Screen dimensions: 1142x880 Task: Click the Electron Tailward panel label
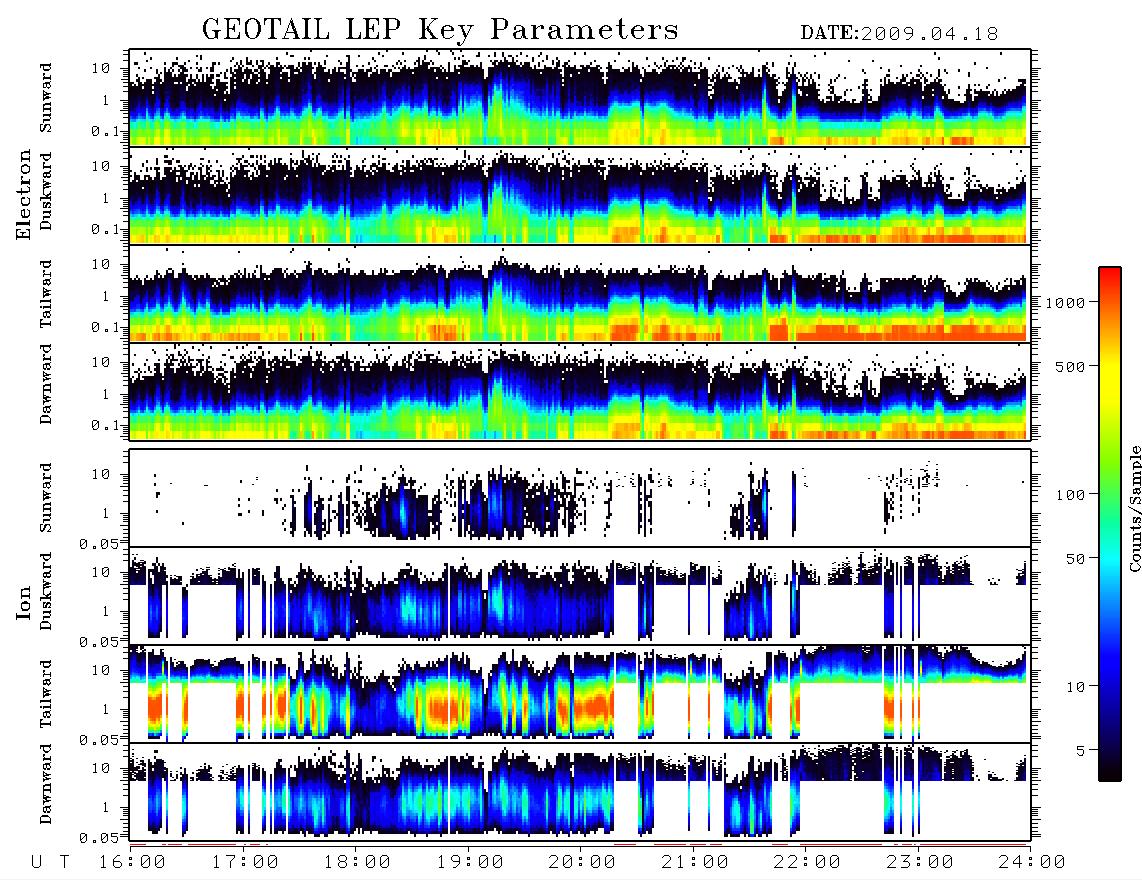point(46,294)
